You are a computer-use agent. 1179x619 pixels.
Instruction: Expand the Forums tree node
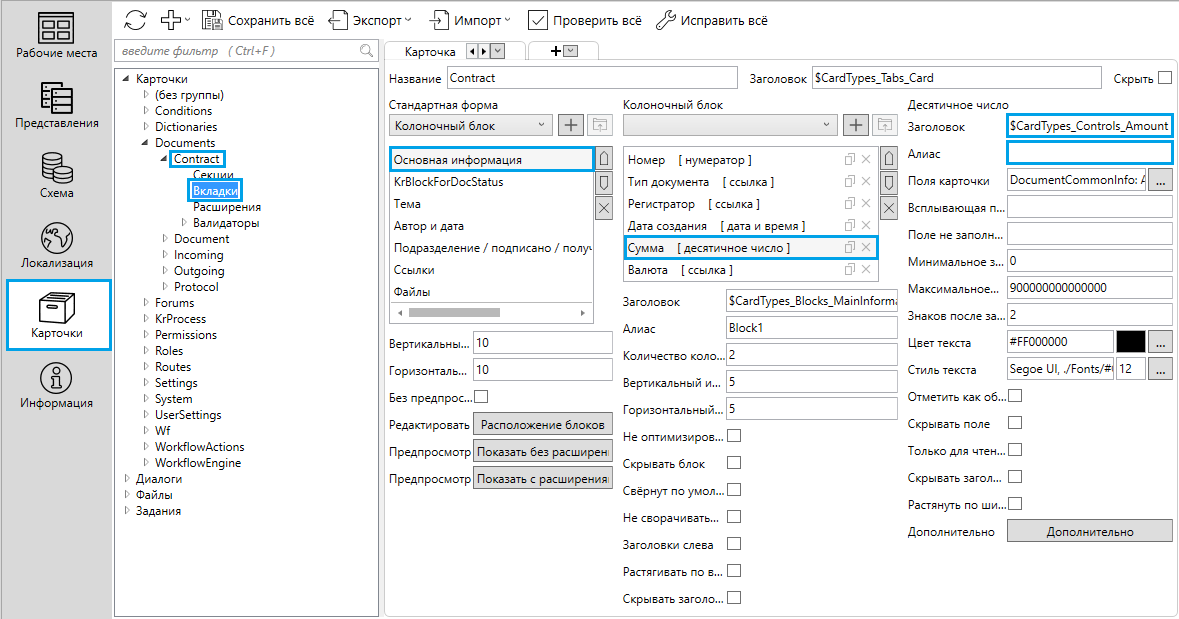pyautogui.click(x=146, y=303)
